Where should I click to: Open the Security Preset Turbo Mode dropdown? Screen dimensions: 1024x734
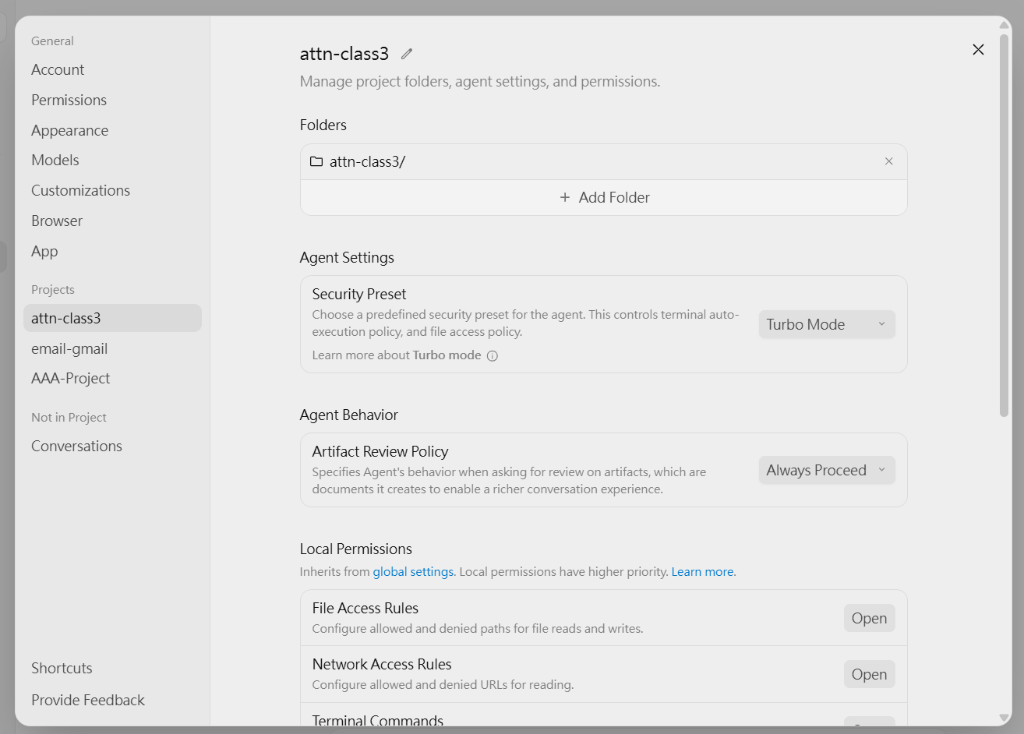tap(826, 325)
